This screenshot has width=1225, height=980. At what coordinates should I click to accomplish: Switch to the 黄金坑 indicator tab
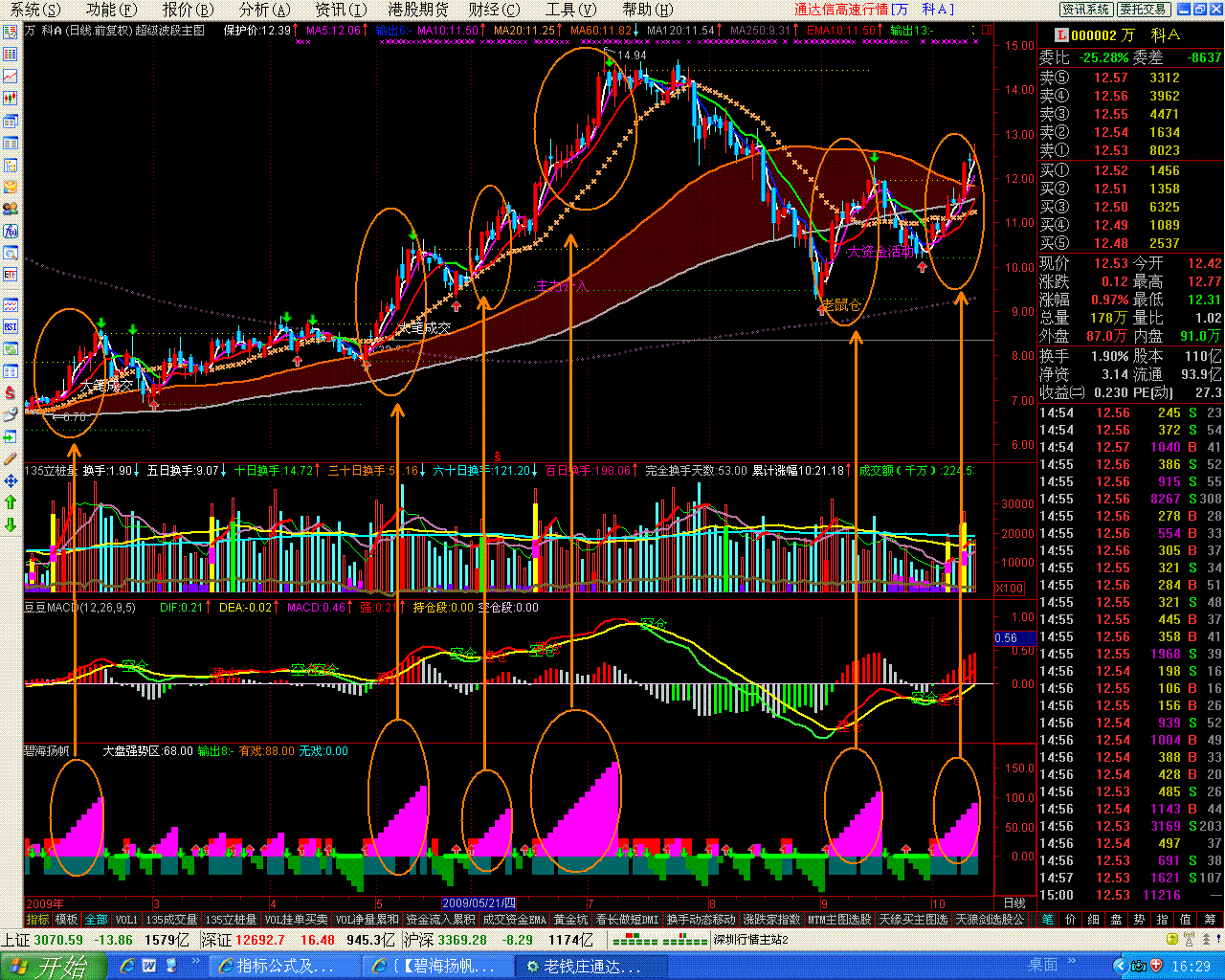click(571, 920)
